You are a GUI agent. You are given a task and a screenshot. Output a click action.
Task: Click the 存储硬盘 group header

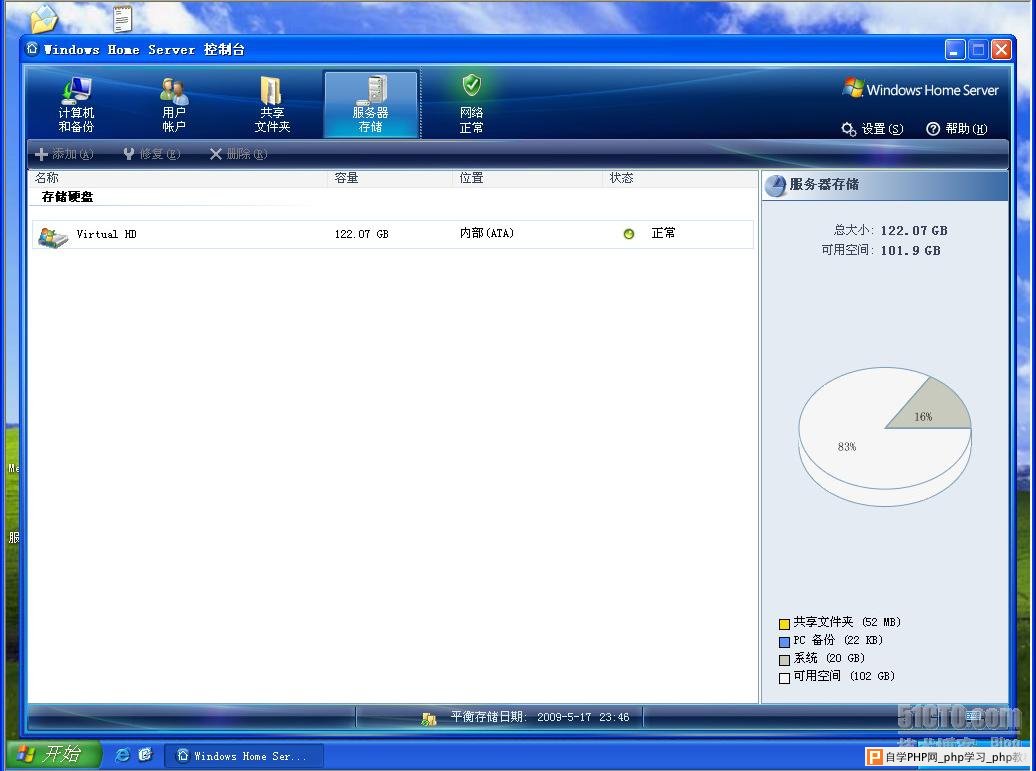(x=67, y=197)
